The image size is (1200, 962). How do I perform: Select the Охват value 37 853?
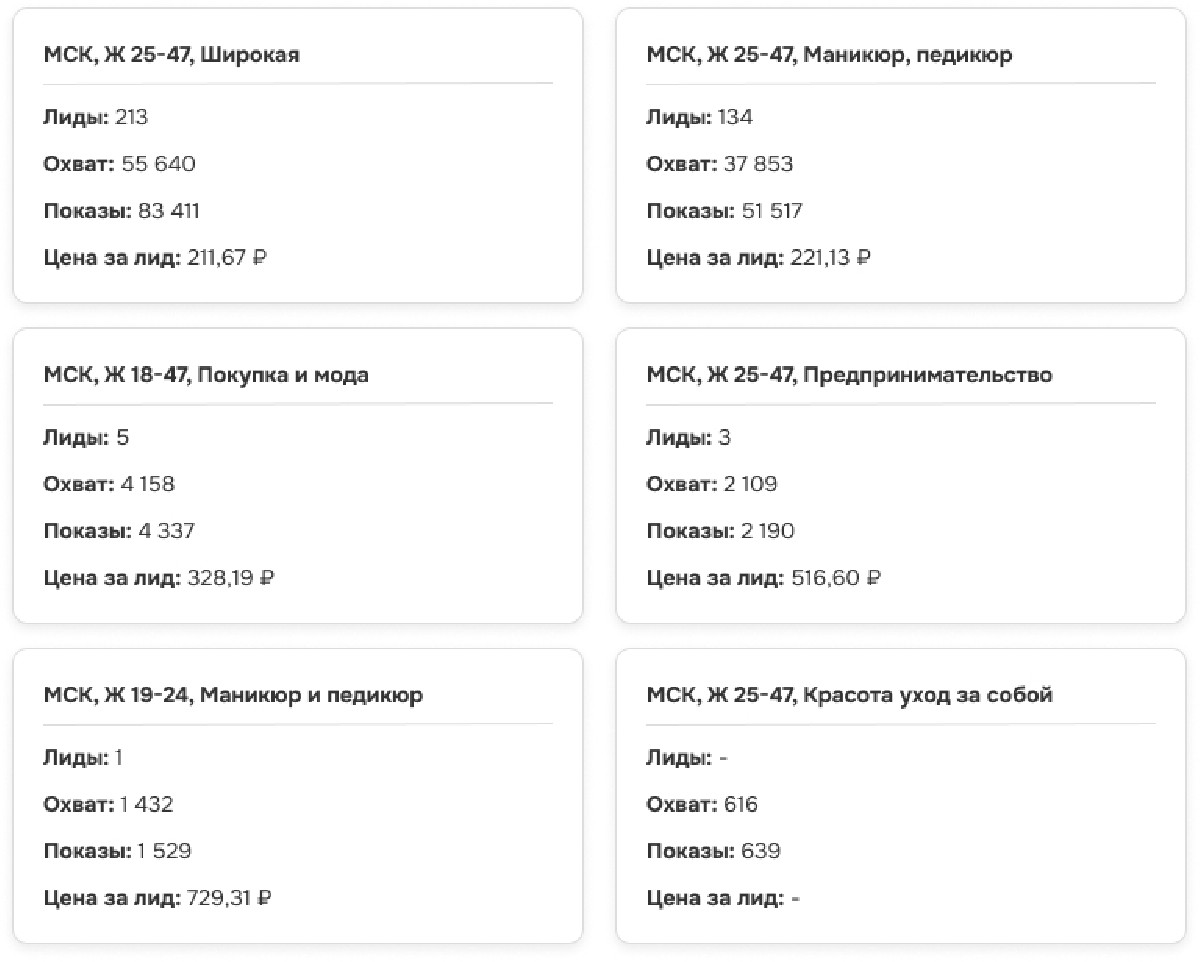(x=758, y=164)
